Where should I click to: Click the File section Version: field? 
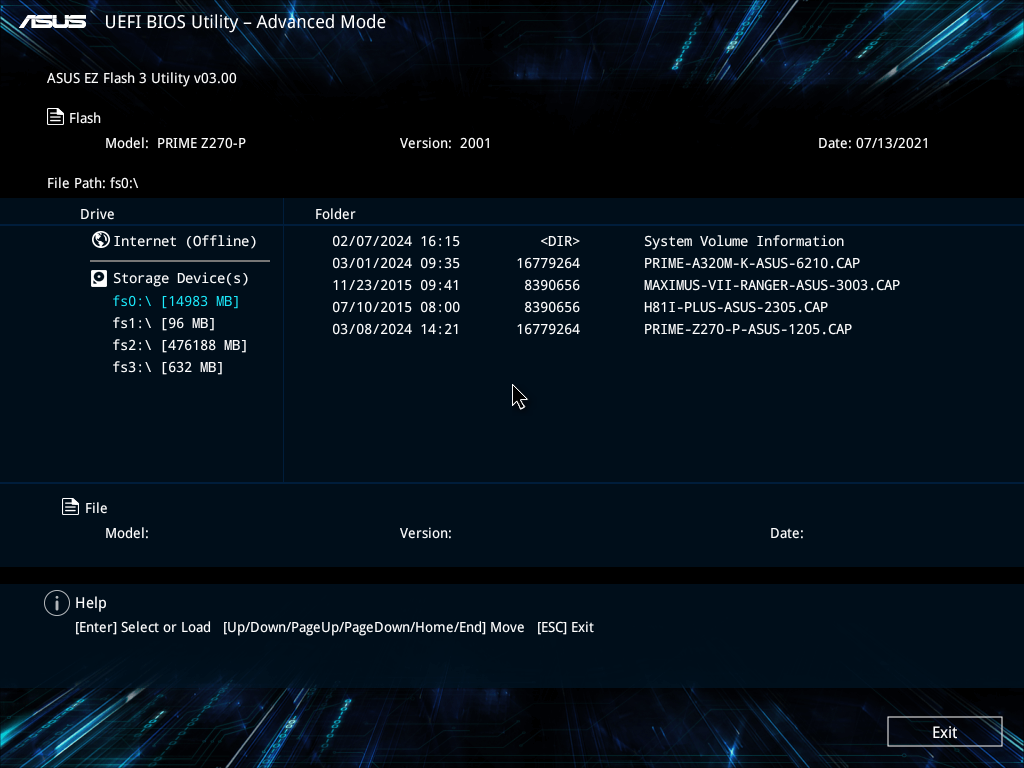pyautogui.click(x=426, y=533)
